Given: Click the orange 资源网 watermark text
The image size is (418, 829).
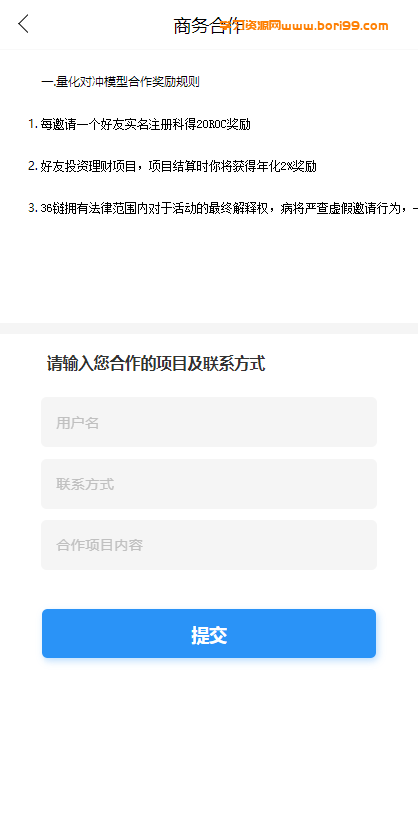Looking at the screenshot, I should (261, 25).
